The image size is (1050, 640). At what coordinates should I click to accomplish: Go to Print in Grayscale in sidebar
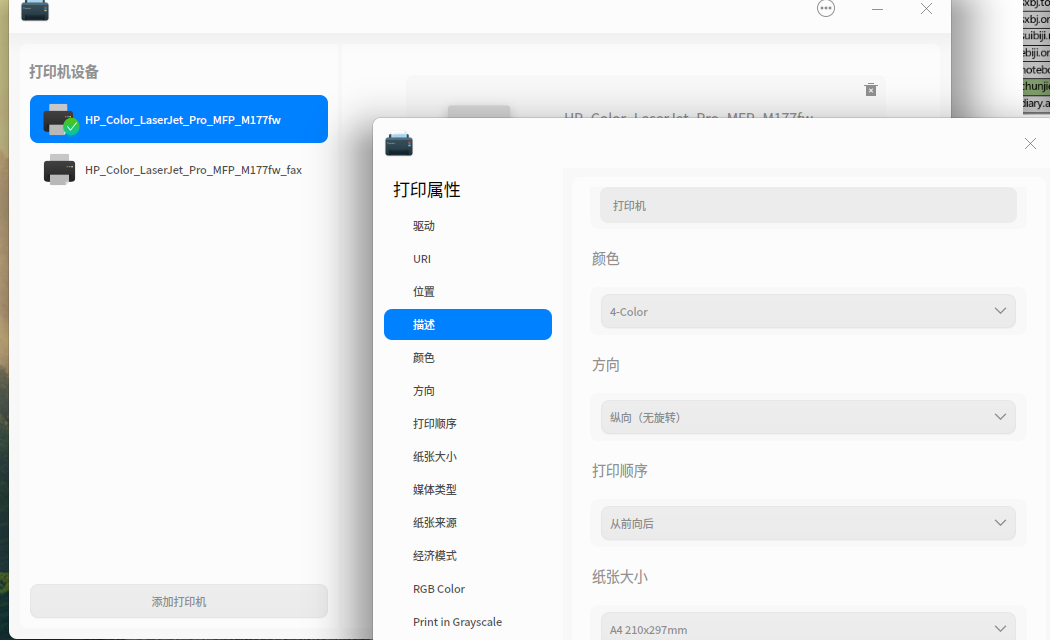[467, 621]
